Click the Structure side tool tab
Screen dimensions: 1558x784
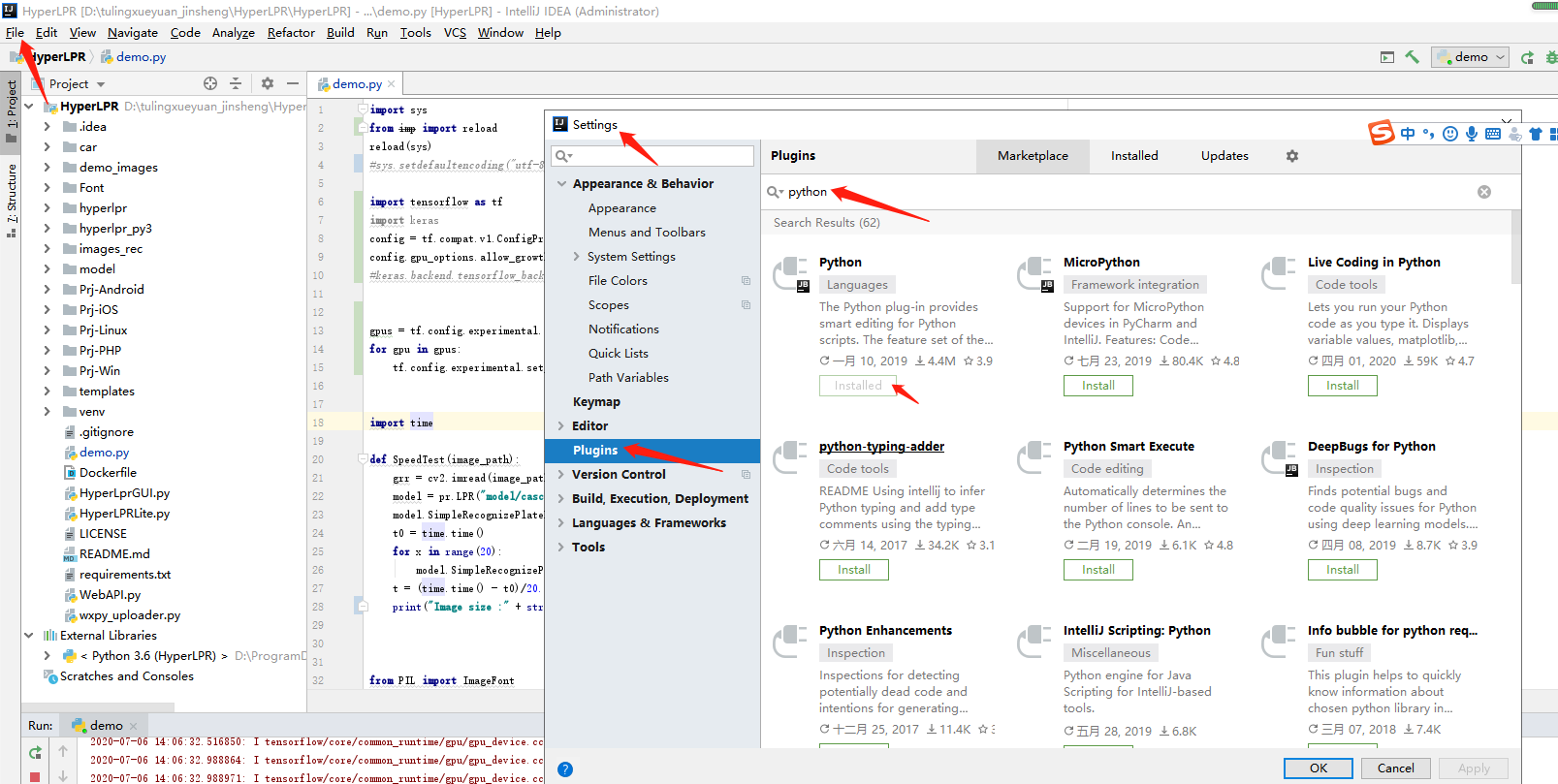12,201
